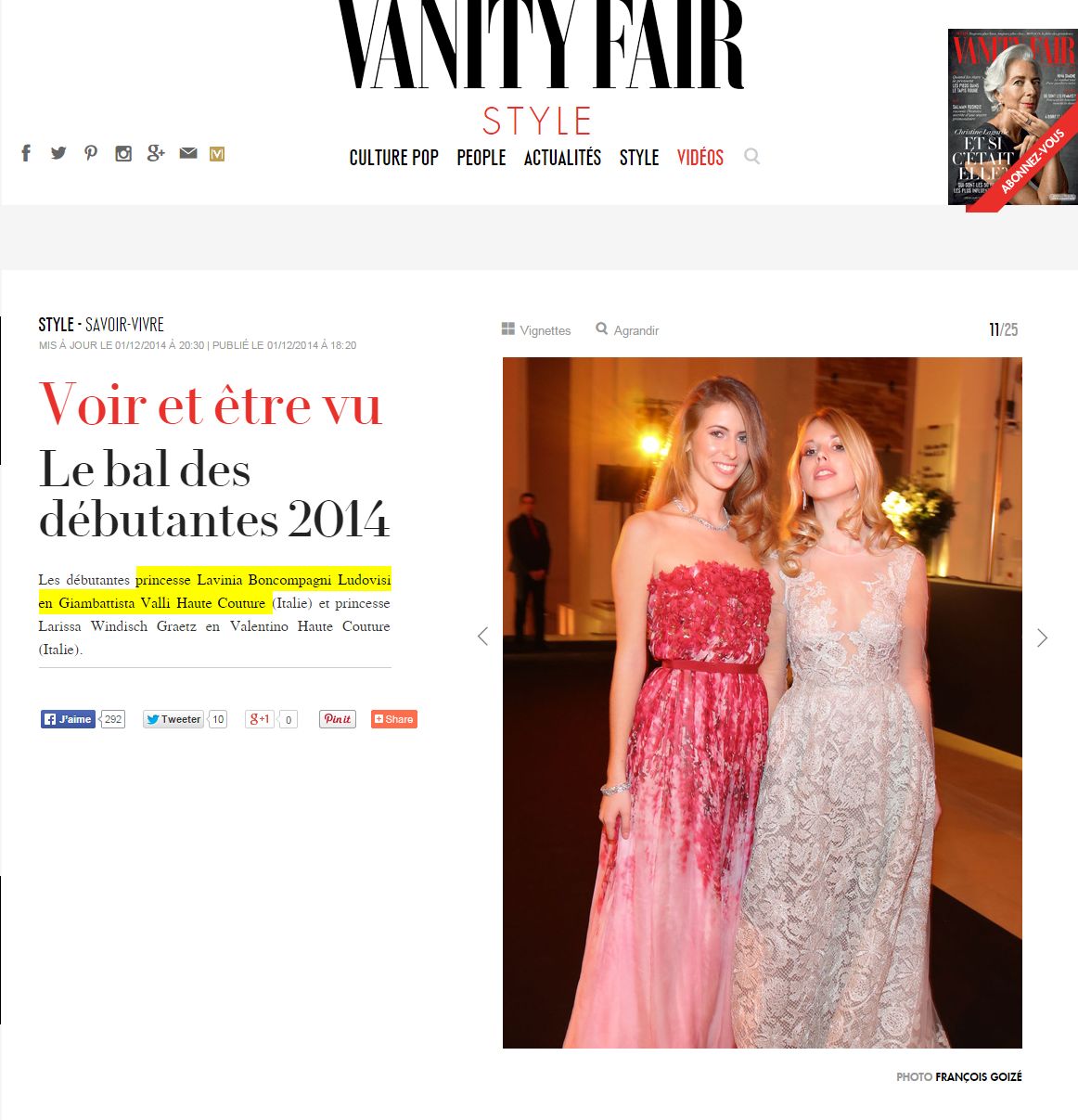1078x1120 pixels.
Task: Click the Pinterest icon in the header
Action: pyautogui.click(x=91, y=153)
